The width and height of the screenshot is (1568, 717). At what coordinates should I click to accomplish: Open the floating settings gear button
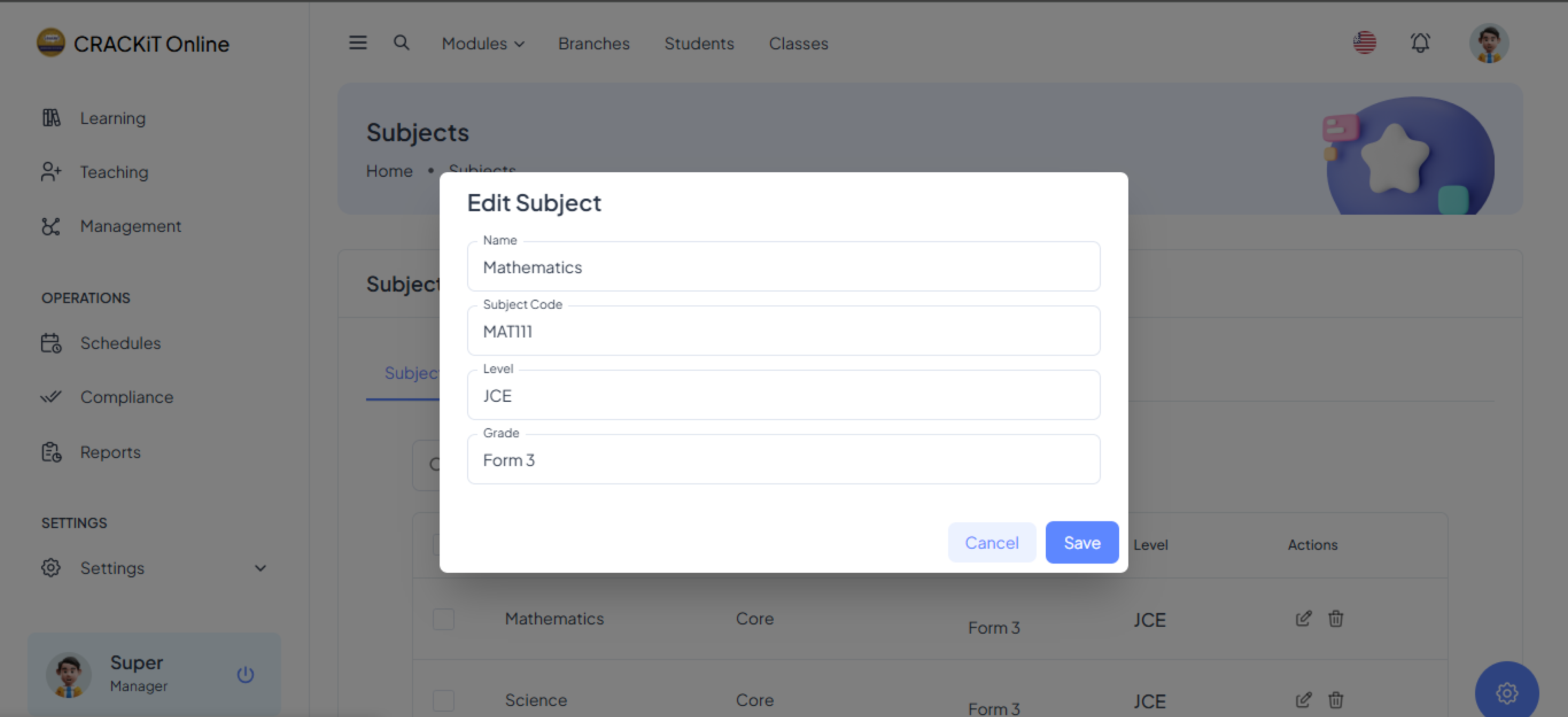pos(1506,693)
